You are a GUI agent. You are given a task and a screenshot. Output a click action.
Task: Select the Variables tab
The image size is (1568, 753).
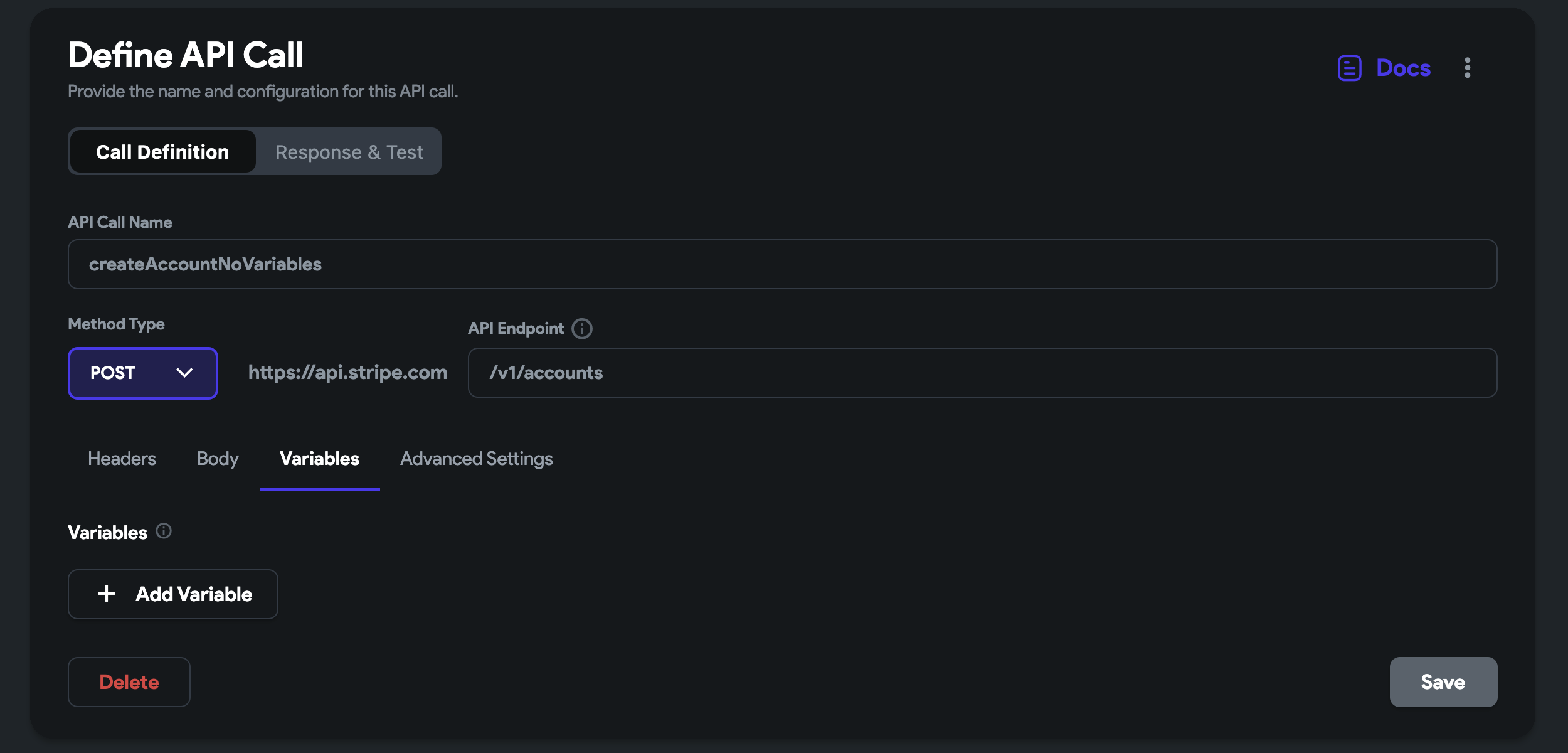(319, 459)
